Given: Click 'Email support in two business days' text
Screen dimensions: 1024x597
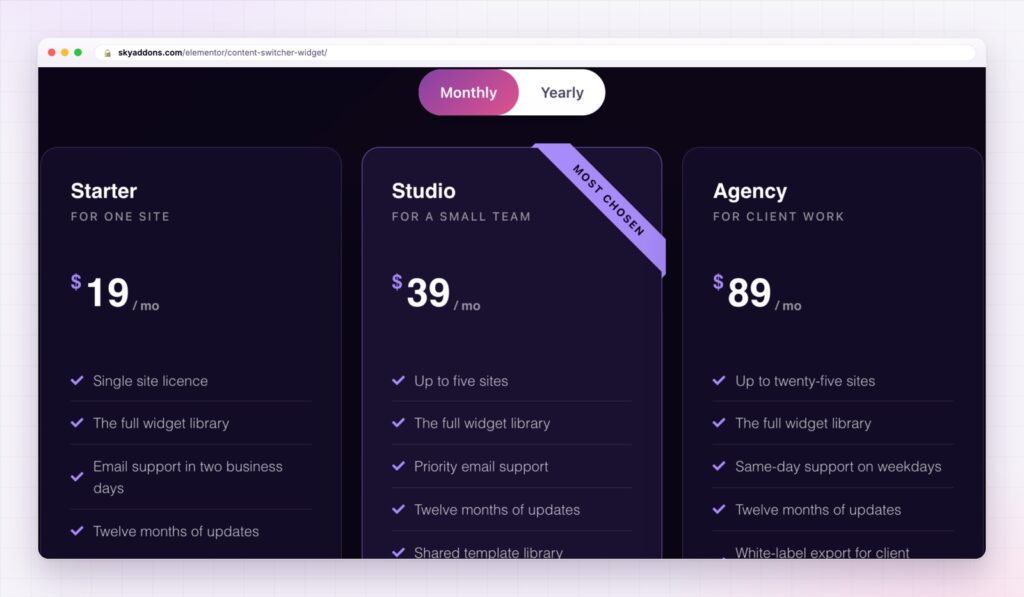Looking at the screenshot, I should [x=187, y=477].
